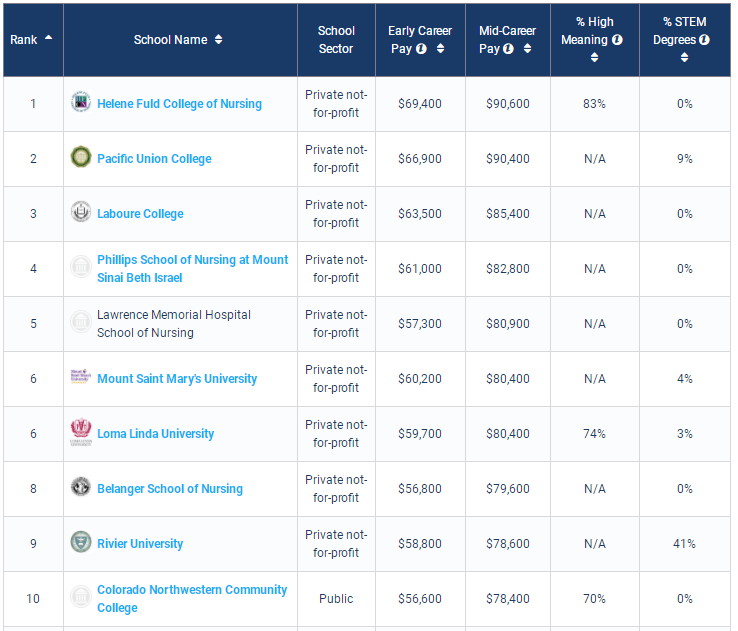The height and width of the screenshot is (631, 738).
Task: Select 9% STEM degrees cell
Action: [685, 159]
